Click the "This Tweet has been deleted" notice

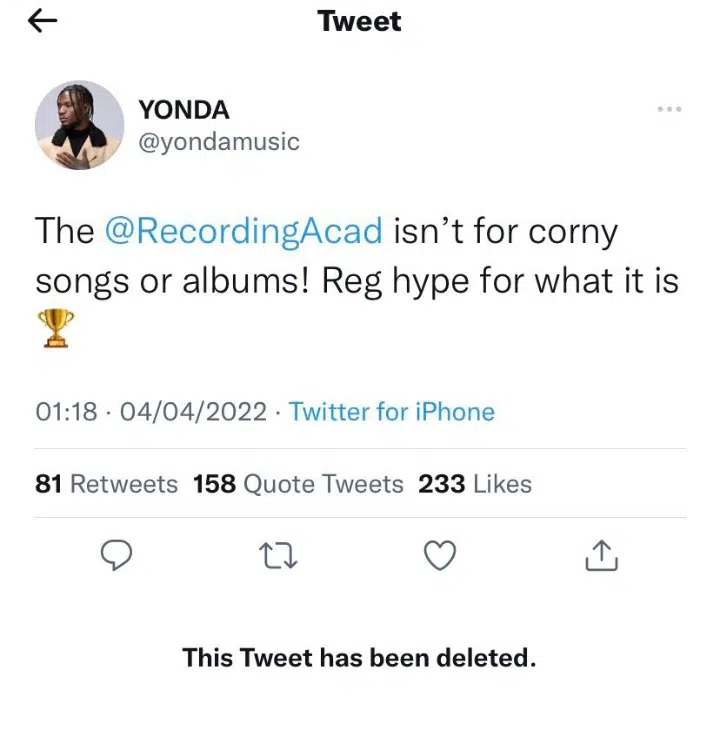pyautogui.click(x=359, y=658)
